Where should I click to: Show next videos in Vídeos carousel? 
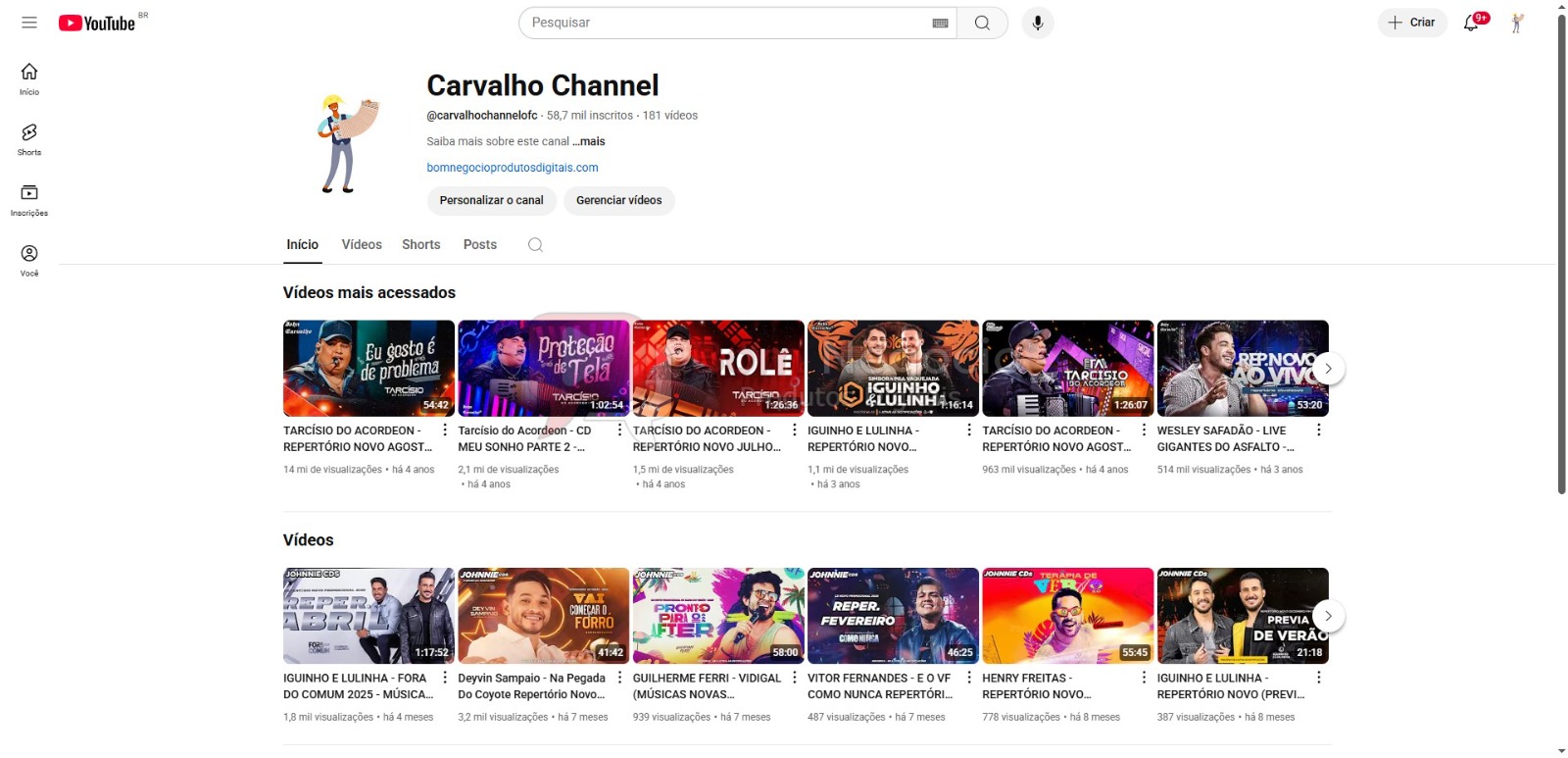point(1328,616)
